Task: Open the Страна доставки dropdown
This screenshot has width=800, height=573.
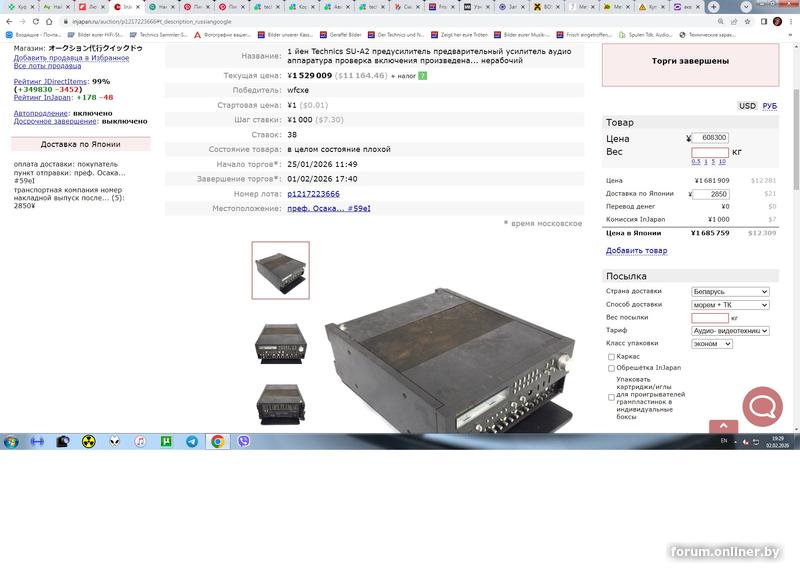Action: coord(730,292)
